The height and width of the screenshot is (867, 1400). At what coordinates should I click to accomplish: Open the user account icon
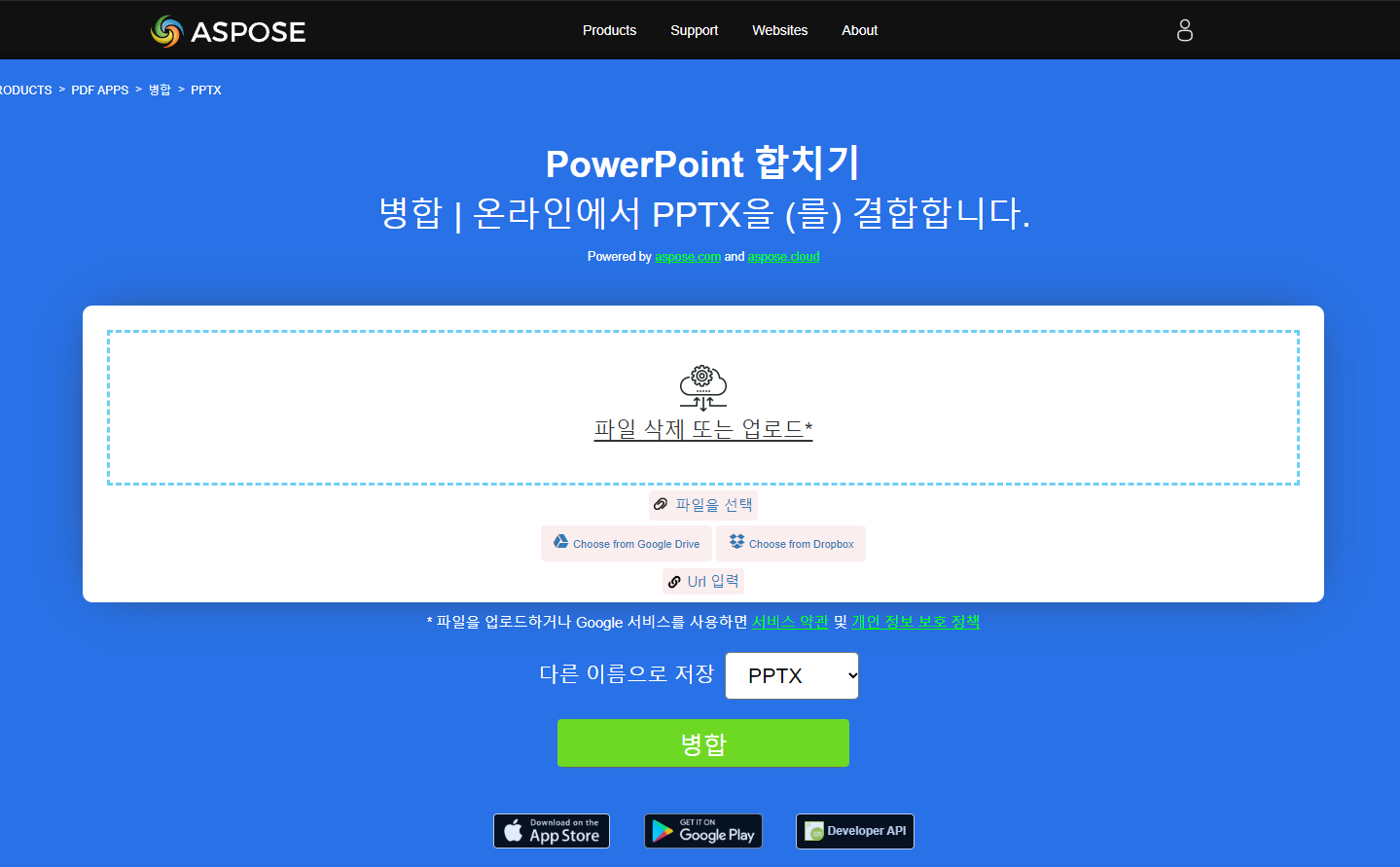[x=1184, y=30]
